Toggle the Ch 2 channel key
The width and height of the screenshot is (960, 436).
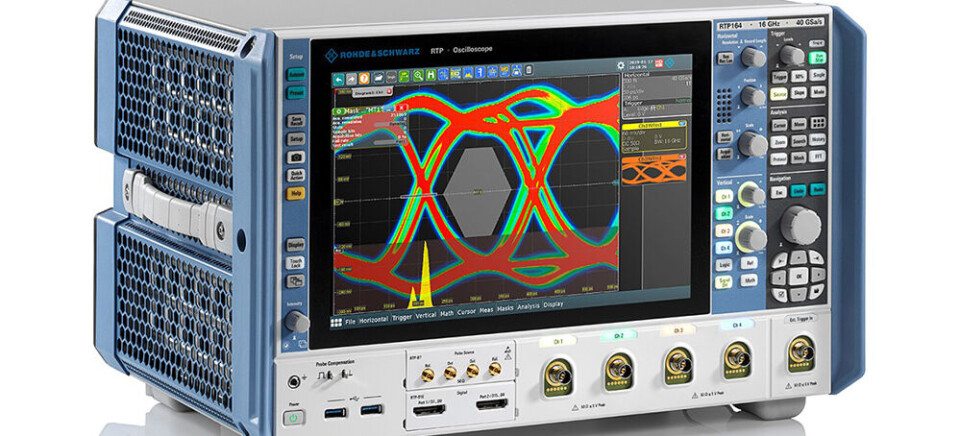(724, 214)
